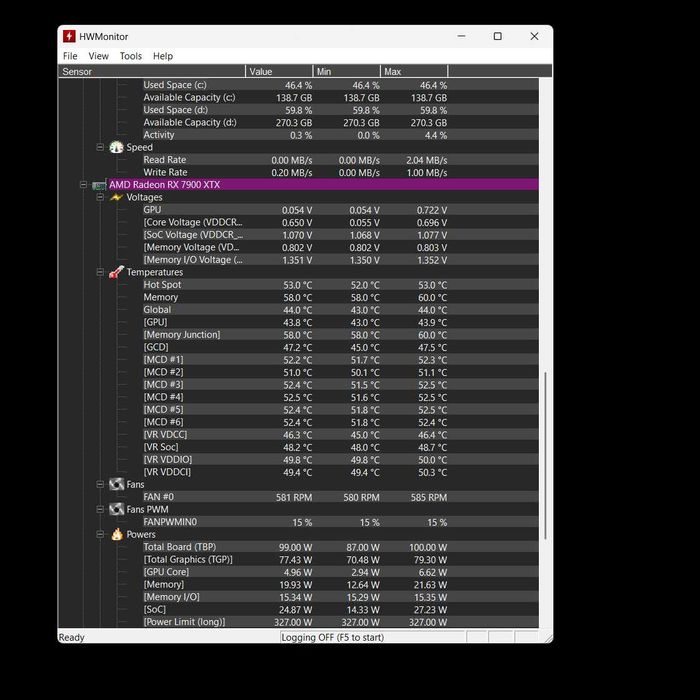Open the Tools menu

(x=130, y=56)
